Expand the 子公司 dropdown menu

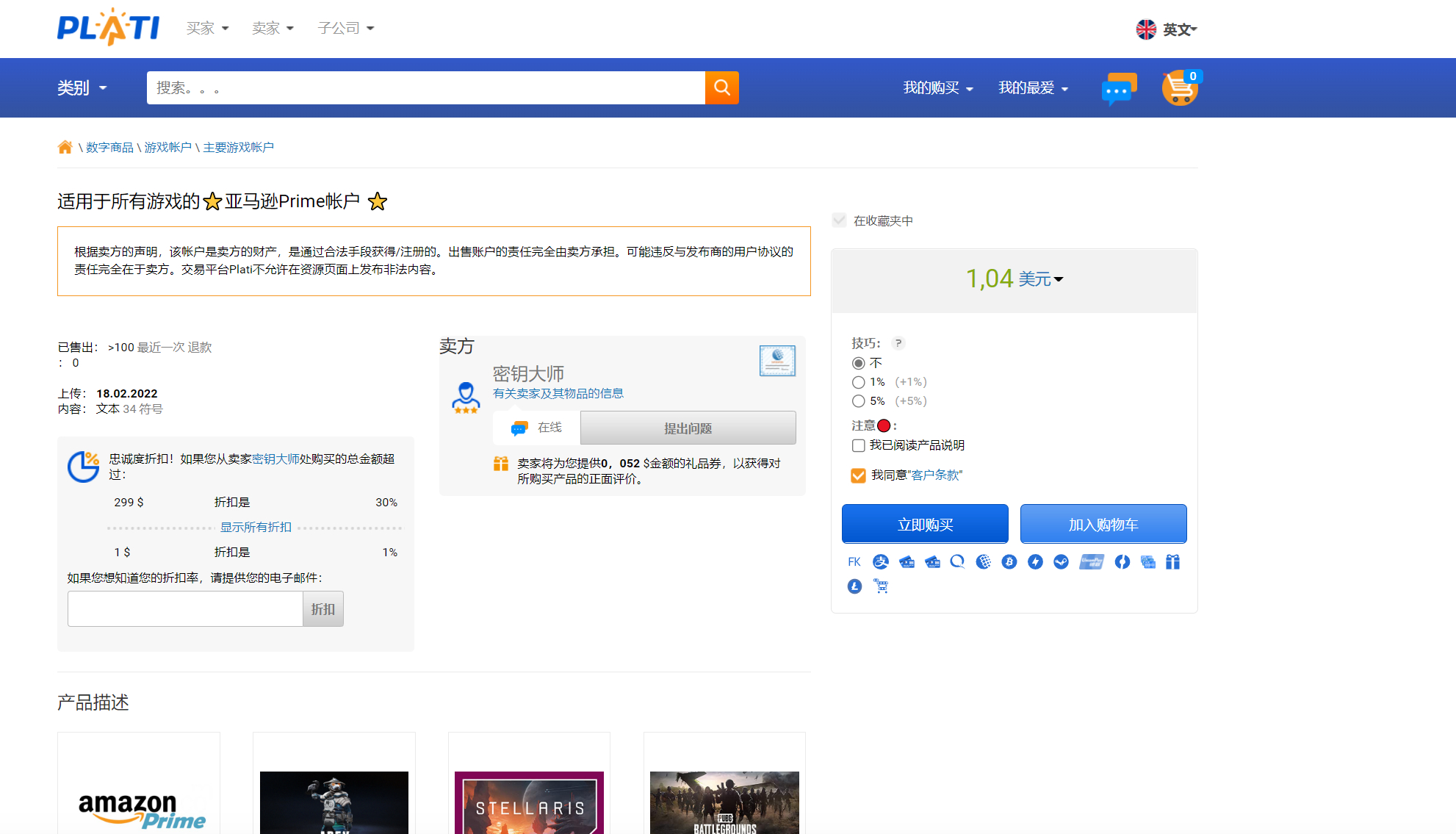[x=346, y=28]
